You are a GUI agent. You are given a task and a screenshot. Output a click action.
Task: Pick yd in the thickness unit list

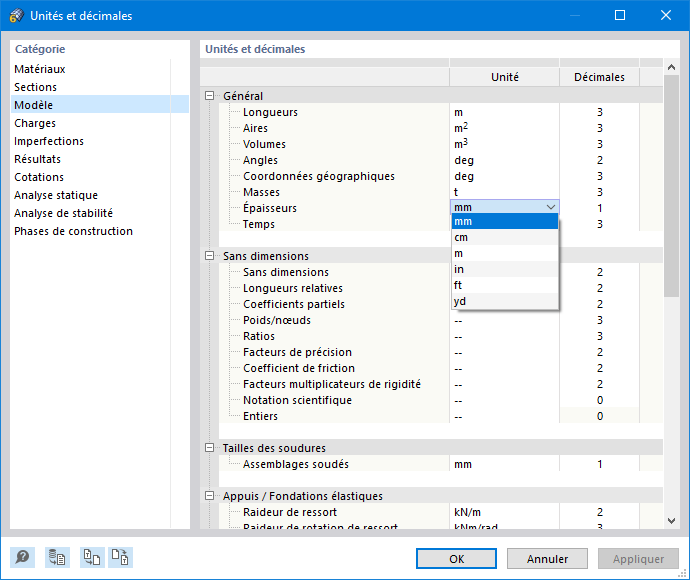click(x=460, y=302)
